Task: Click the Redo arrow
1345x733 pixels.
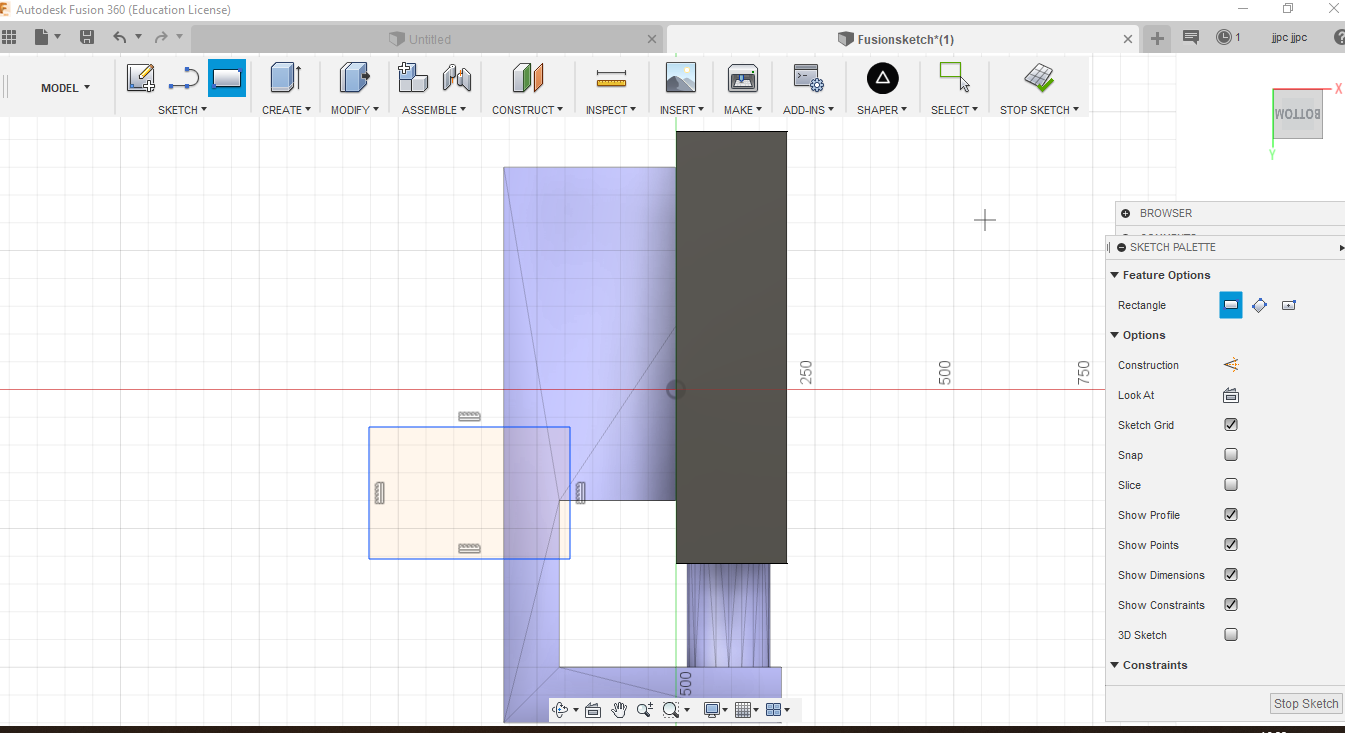Action: 161,38
